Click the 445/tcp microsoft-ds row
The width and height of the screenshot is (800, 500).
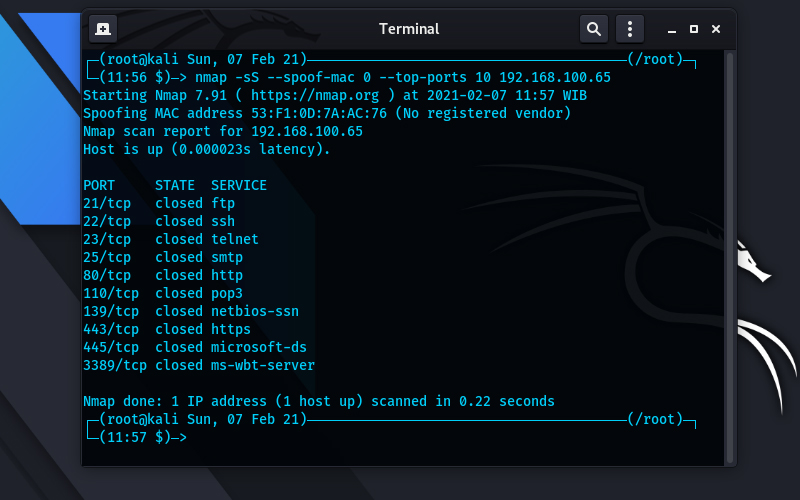point(195,347)
